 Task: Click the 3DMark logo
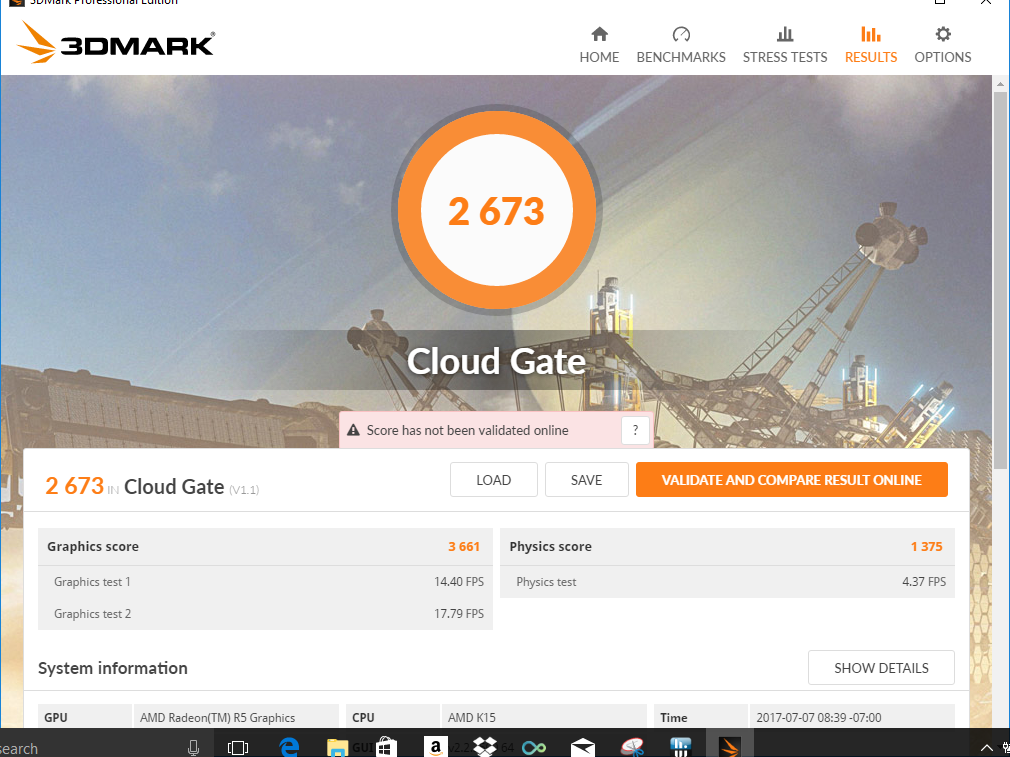116,44
